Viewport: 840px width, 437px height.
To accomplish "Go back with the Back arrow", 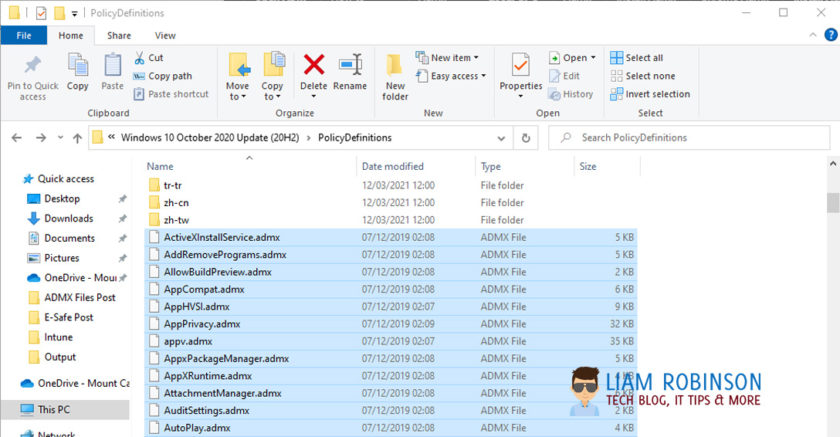I will click(x=17, y=138).
